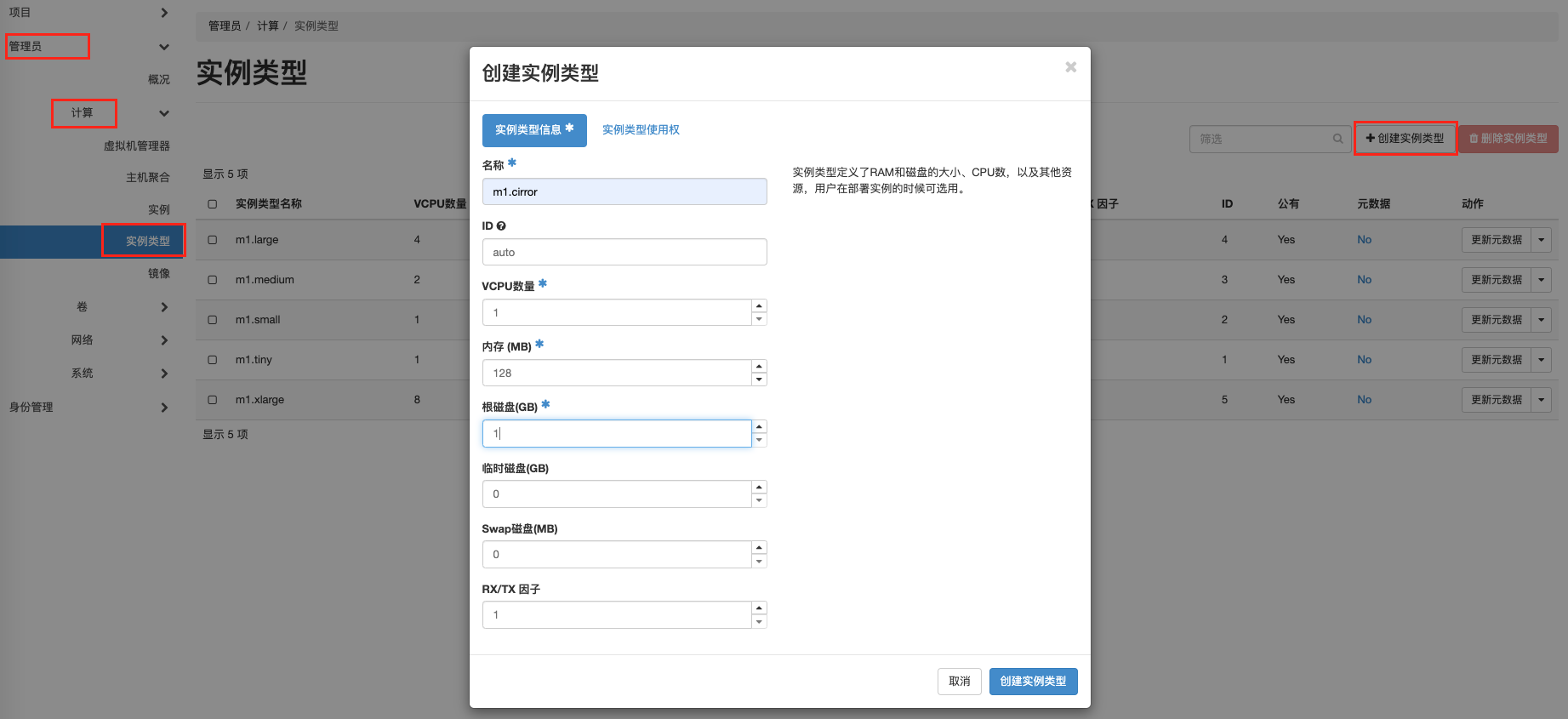
Task: Open 实例 in the sidebar
Action: tap(158, 210)
